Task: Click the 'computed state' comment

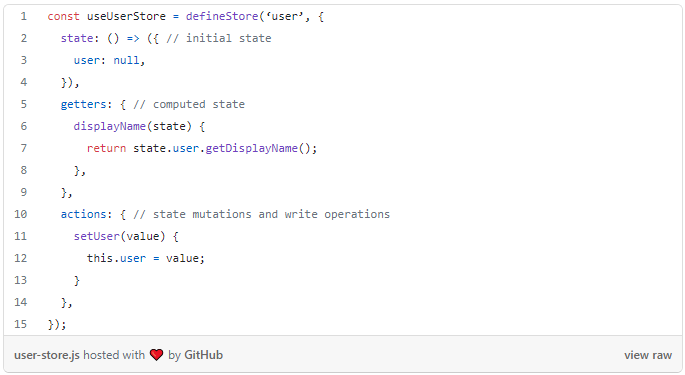Action: (189, 104)
